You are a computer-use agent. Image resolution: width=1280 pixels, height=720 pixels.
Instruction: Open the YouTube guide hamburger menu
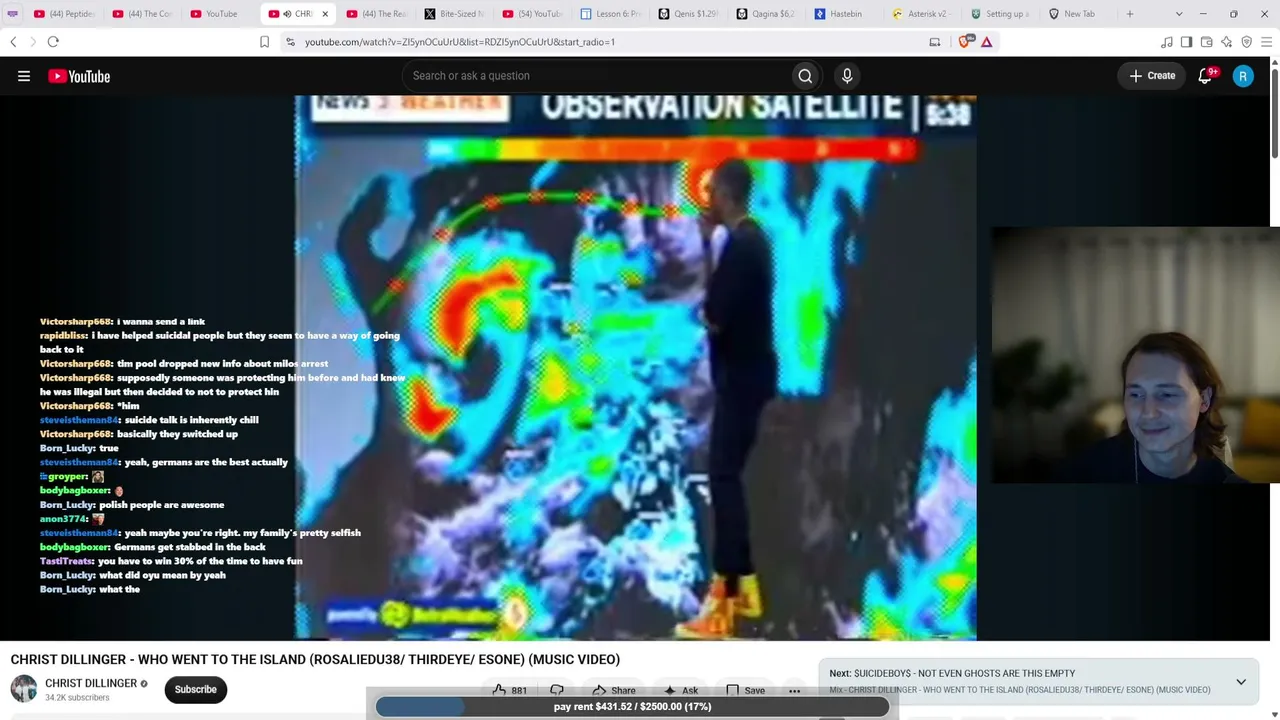click(24, 76)
